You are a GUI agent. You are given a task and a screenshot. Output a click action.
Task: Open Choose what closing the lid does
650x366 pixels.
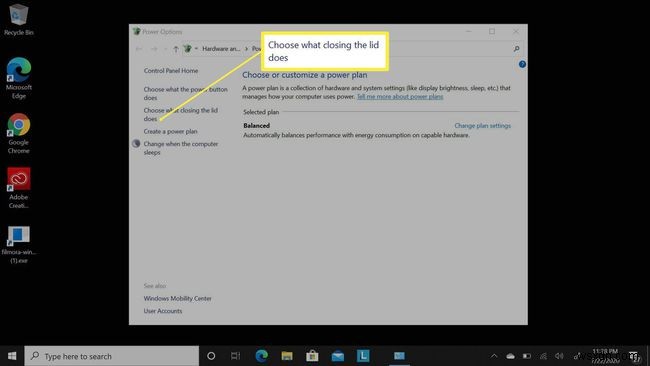(x=180, y=114)
